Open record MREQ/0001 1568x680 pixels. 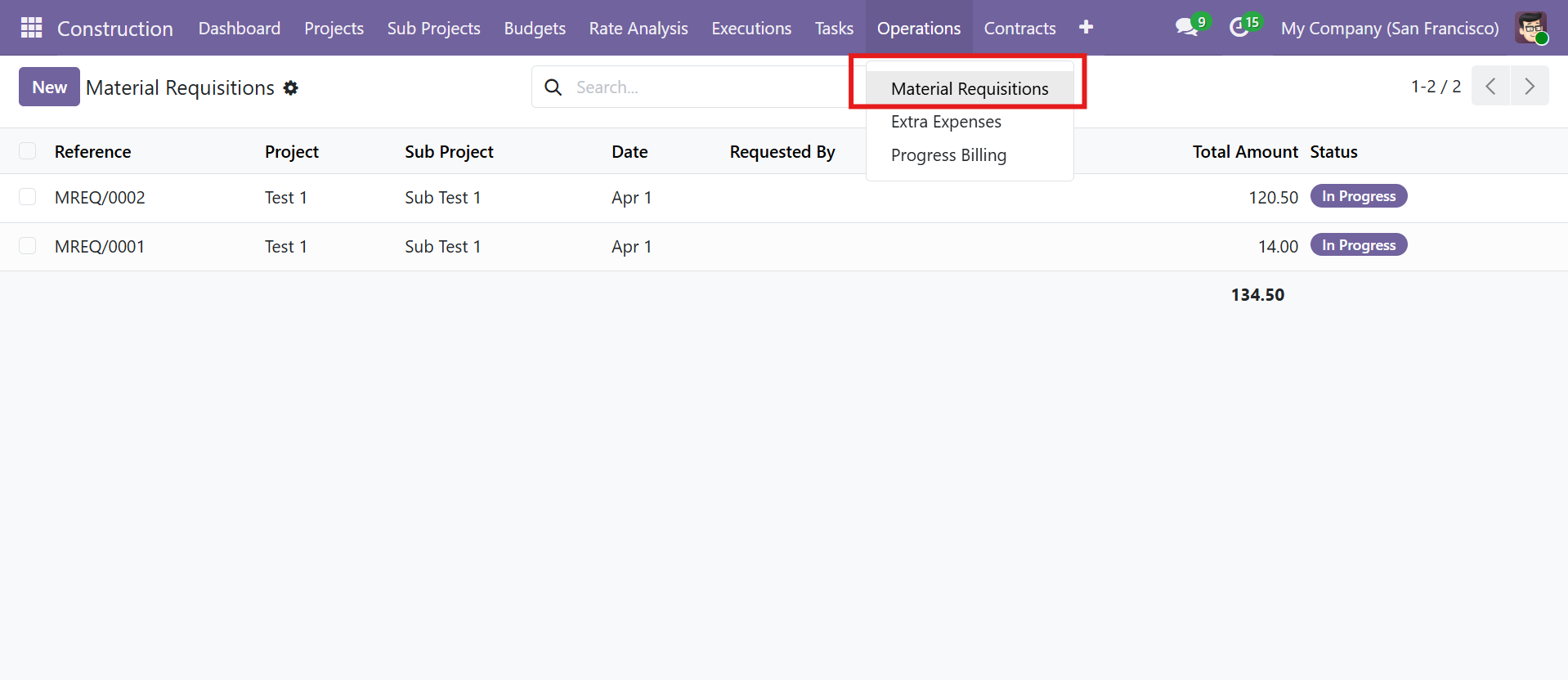click(x=100, y=247)
